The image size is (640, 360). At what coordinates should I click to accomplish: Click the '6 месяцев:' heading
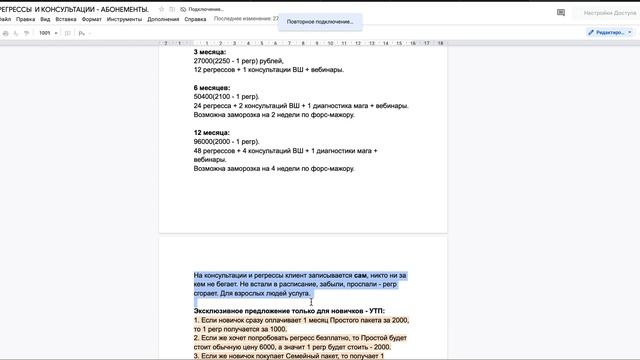[212, 88]
